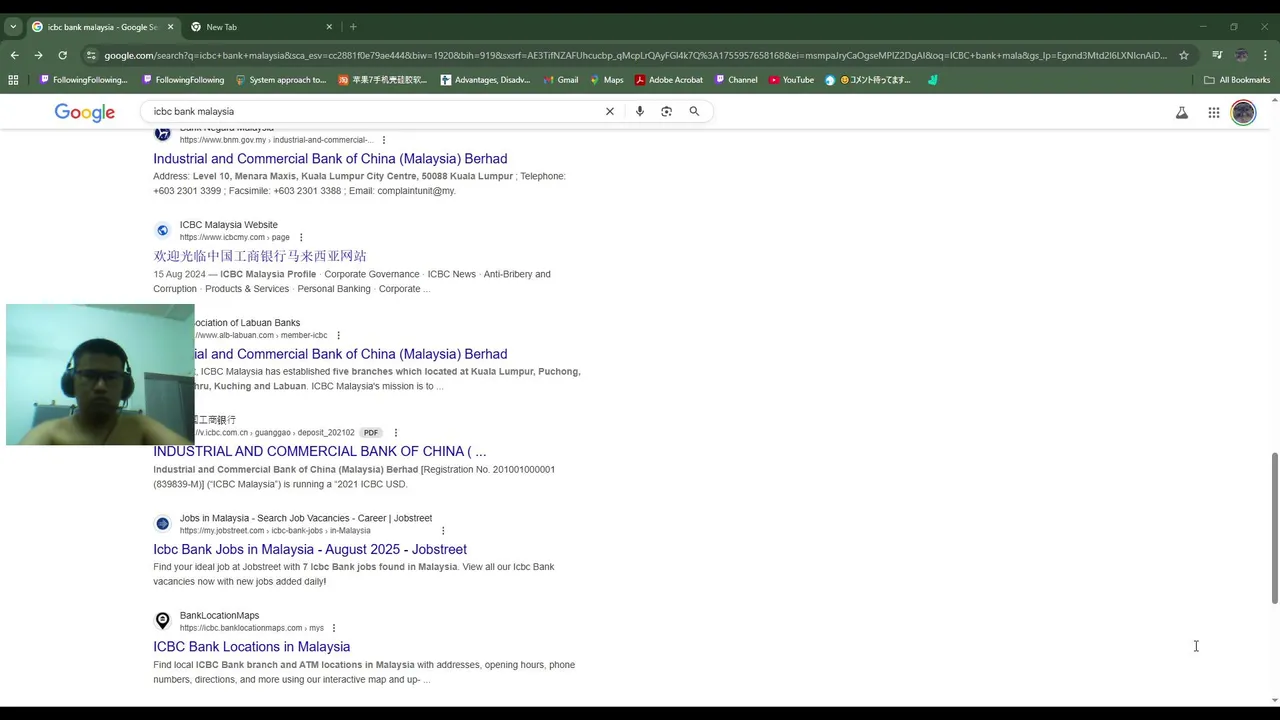Open the Gmail bookmark
Screen dimensions: 1280x720
point(561,80)
